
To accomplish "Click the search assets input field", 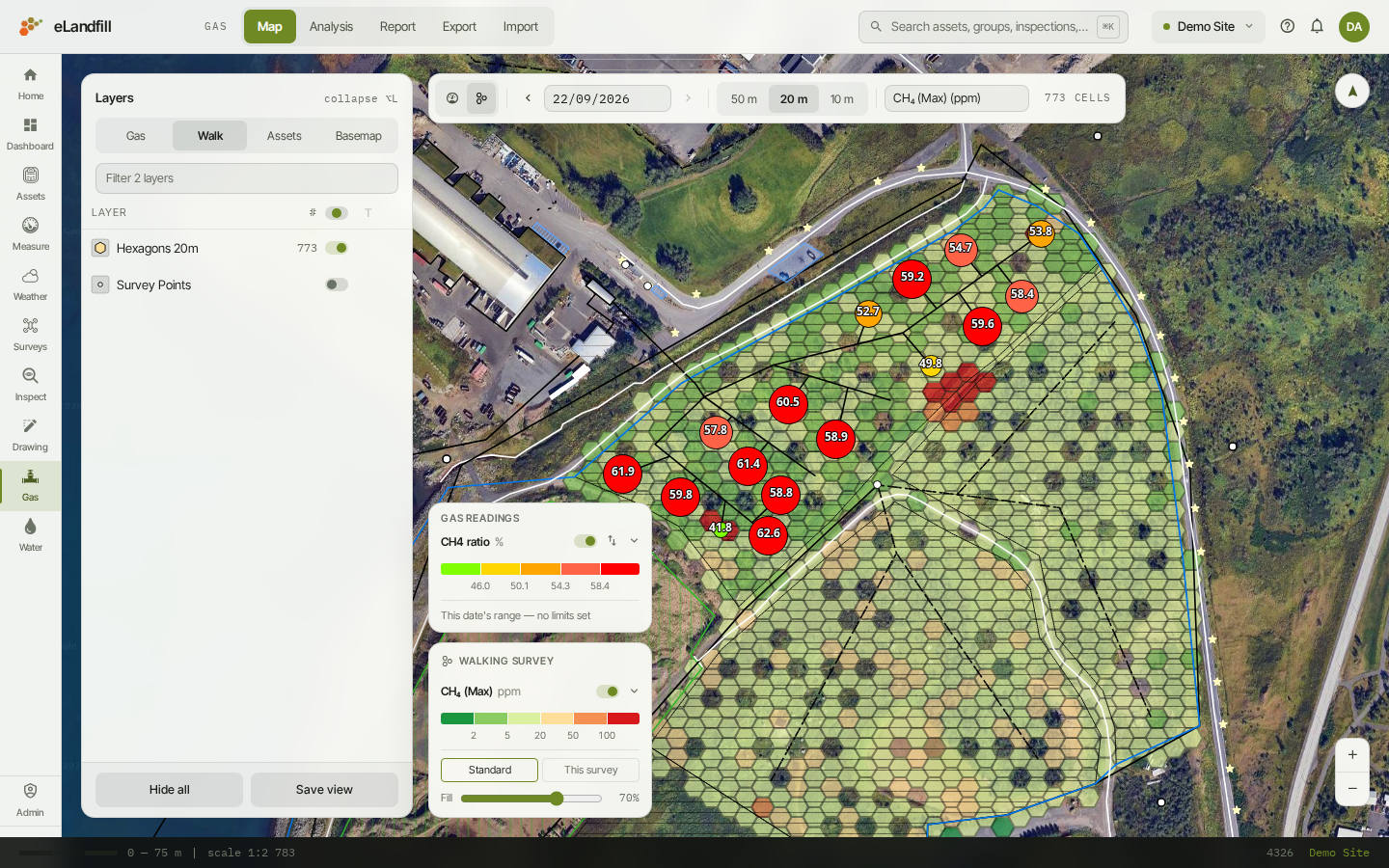I will [x=994, y=26].
